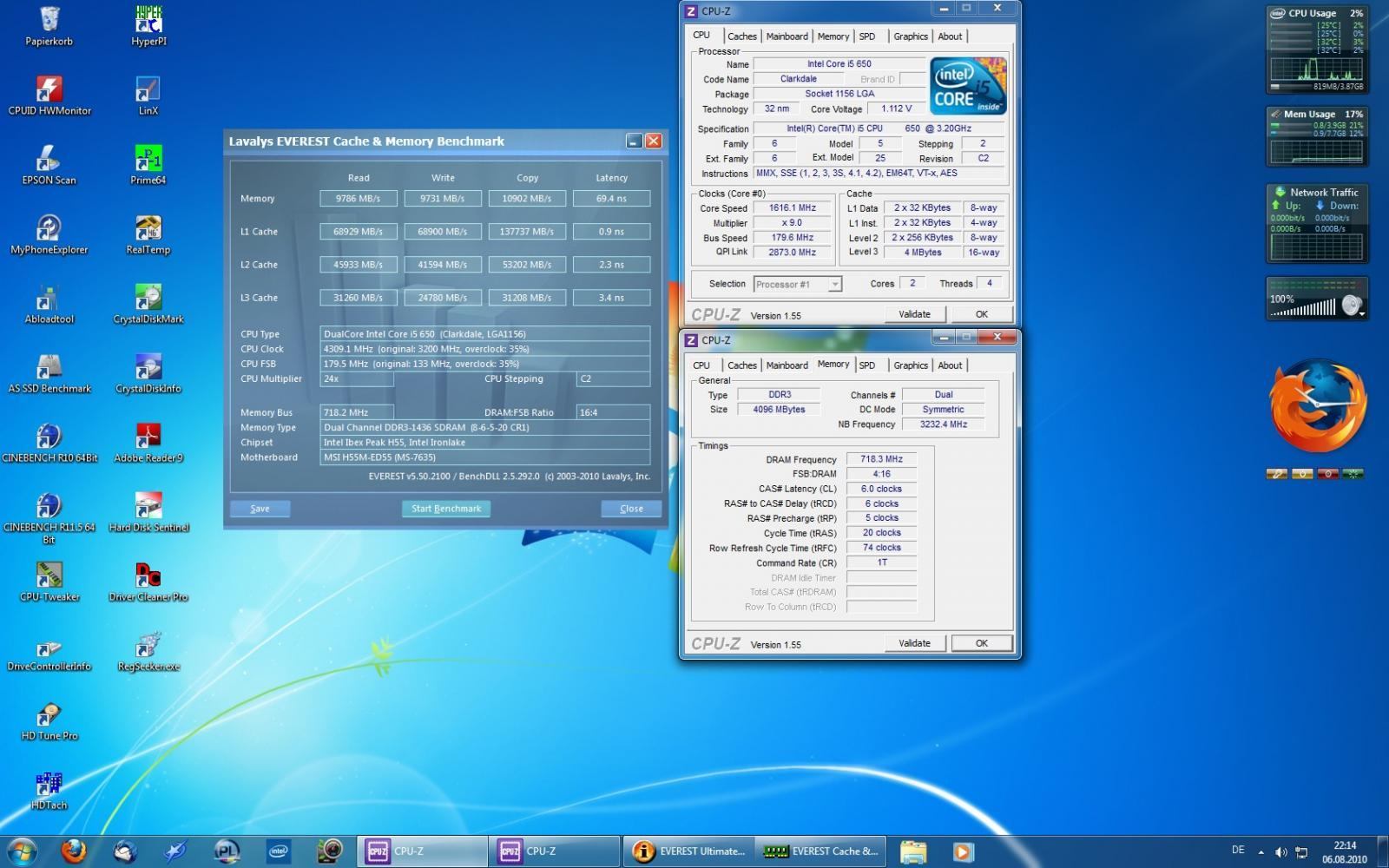Screen dimensions: 1389x868
Task: Click Close button in EVEREST benchmark
Action: tap(631, 509)
